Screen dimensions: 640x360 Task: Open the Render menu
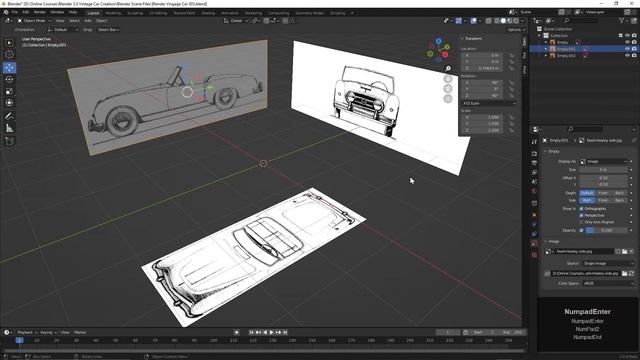tap(40, 12)
